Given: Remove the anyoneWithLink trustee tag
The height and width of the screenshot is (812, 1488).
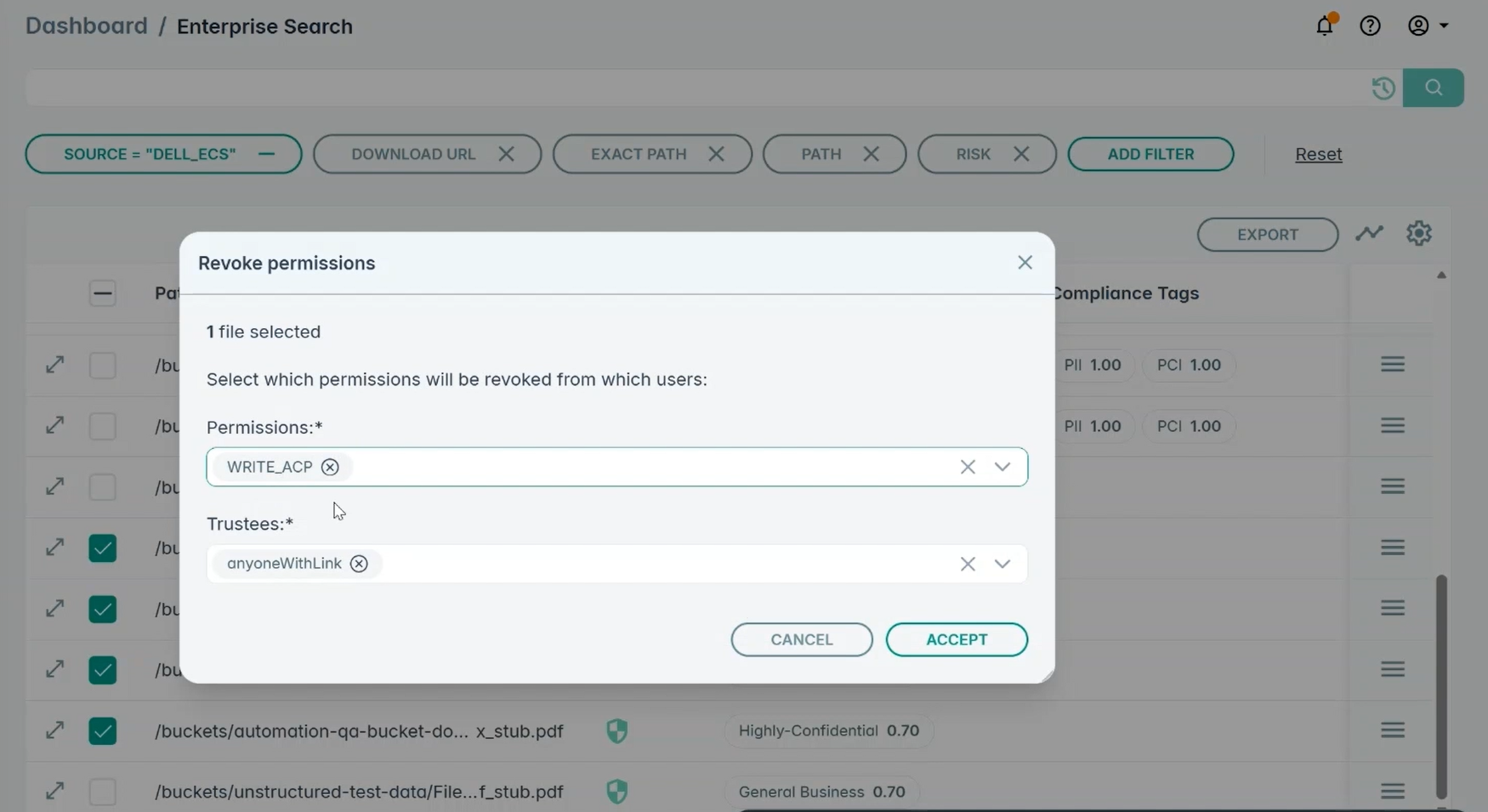Looking at the screenshot, I should click(359, 564).
